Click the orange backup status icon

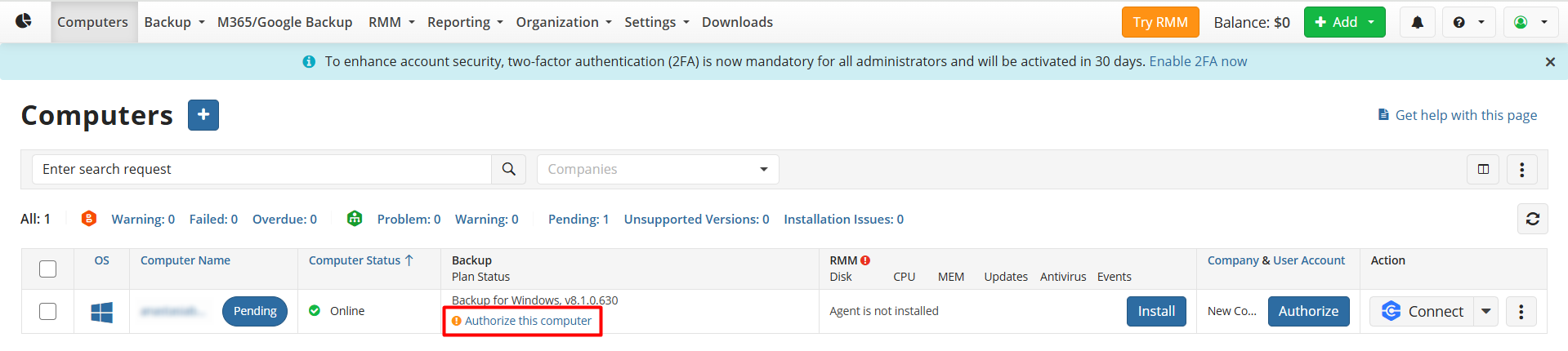[89, 219]
